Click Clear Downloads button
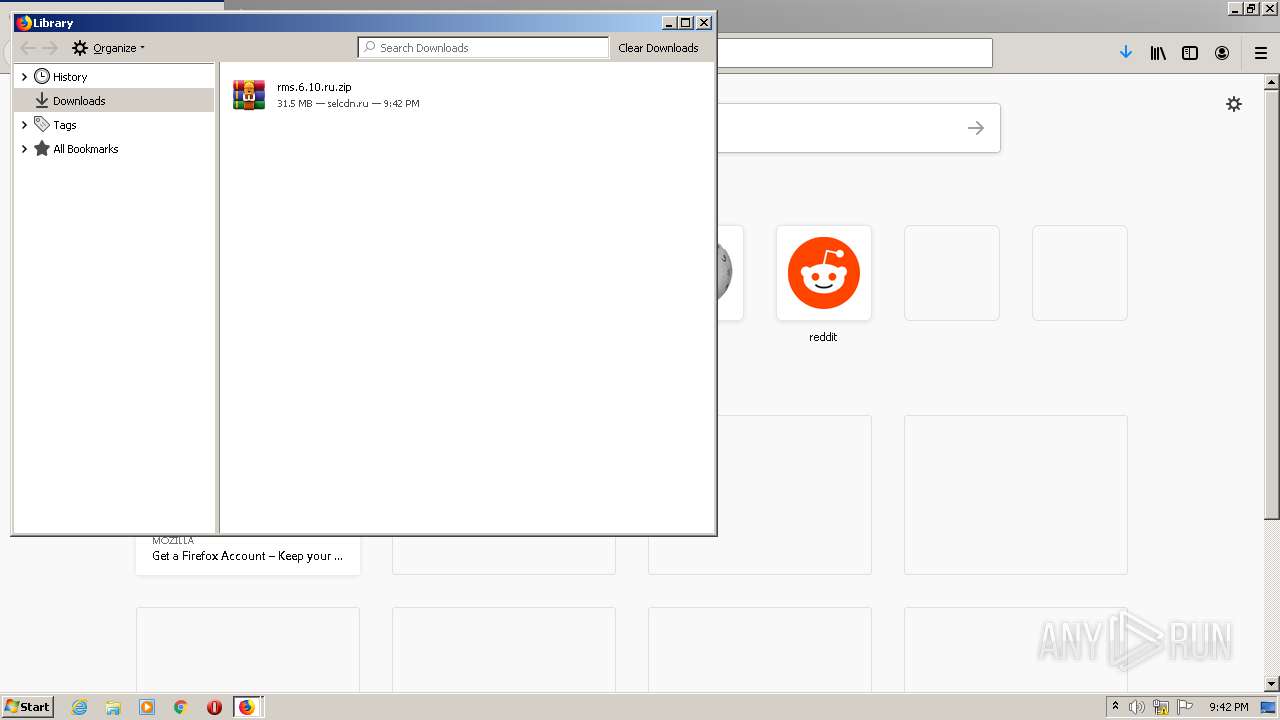This screenshot has width=1280, height=720. pyautogui.click(x=658, y=48)
